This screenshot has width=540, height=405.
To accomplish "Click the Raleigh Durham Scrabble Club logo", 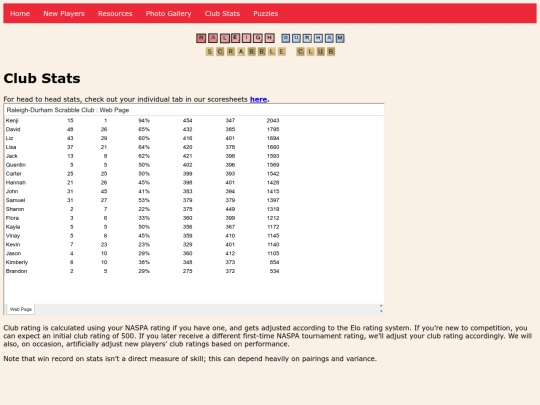I will (x=270, y=45).
